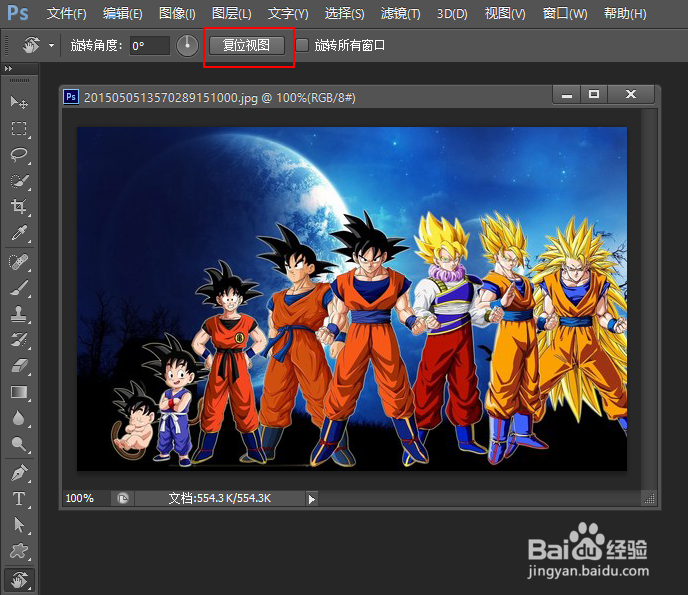Maximize the document window
Screen dimensions: 688x595
click(594, 94)
